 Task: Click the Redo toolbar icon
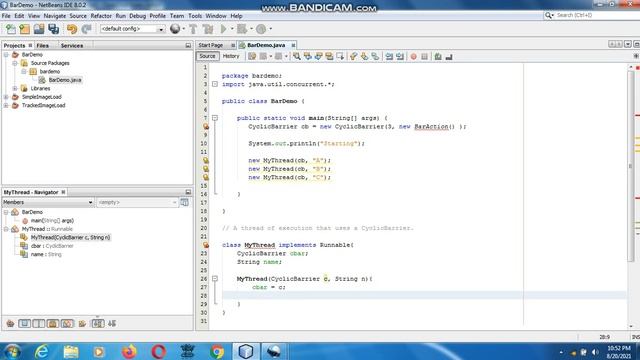coord(86,29)
